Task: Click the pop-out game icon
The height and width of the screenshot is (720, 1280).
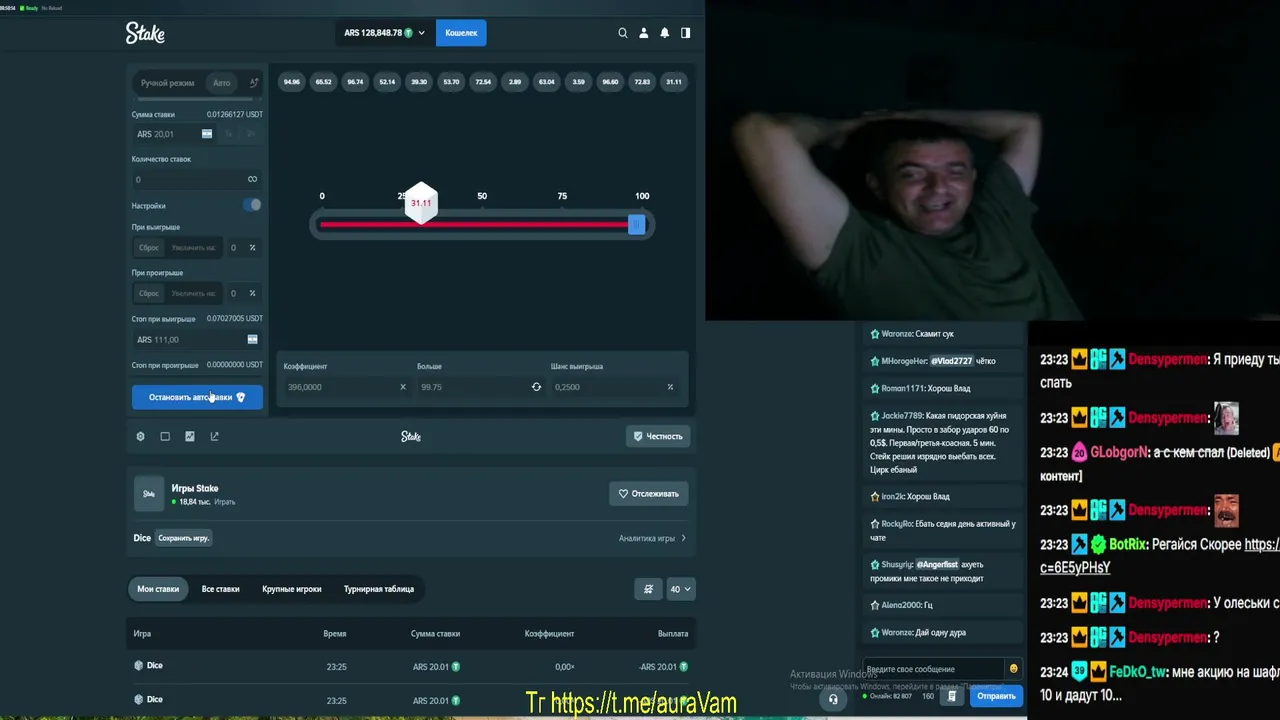Action: coord(214,436)
